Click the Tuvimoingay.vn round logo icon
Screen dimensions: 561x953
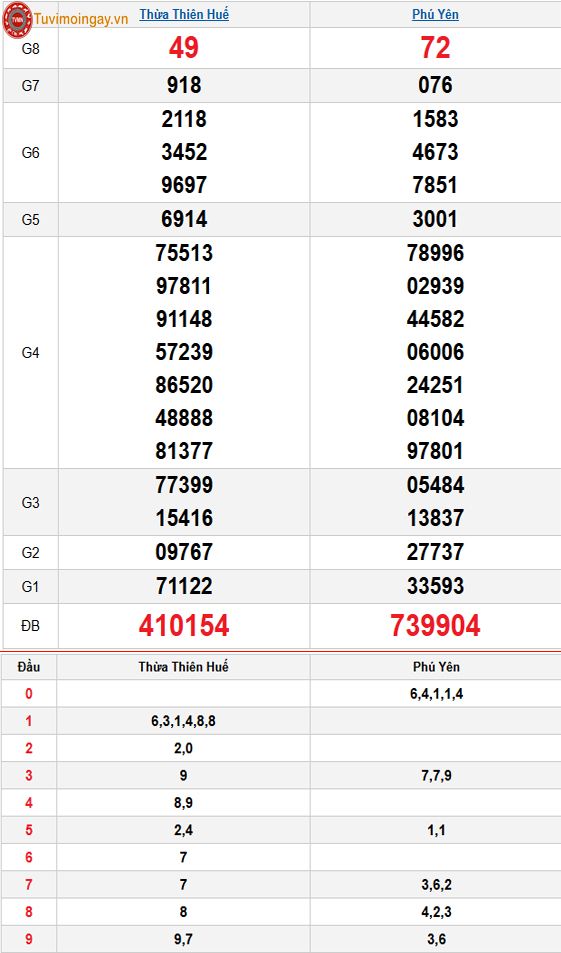coord(17,19)
